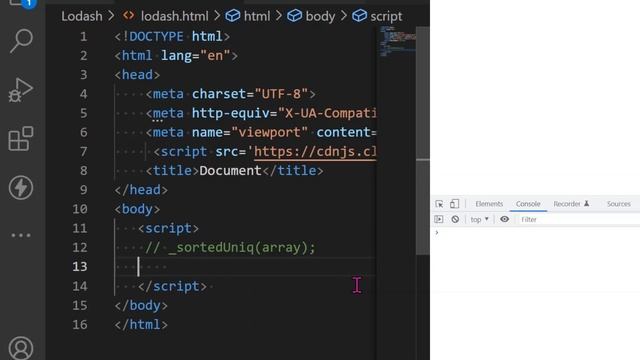
Task: Switch to the Sources tab in DevTools
Action: click(618, 204)
